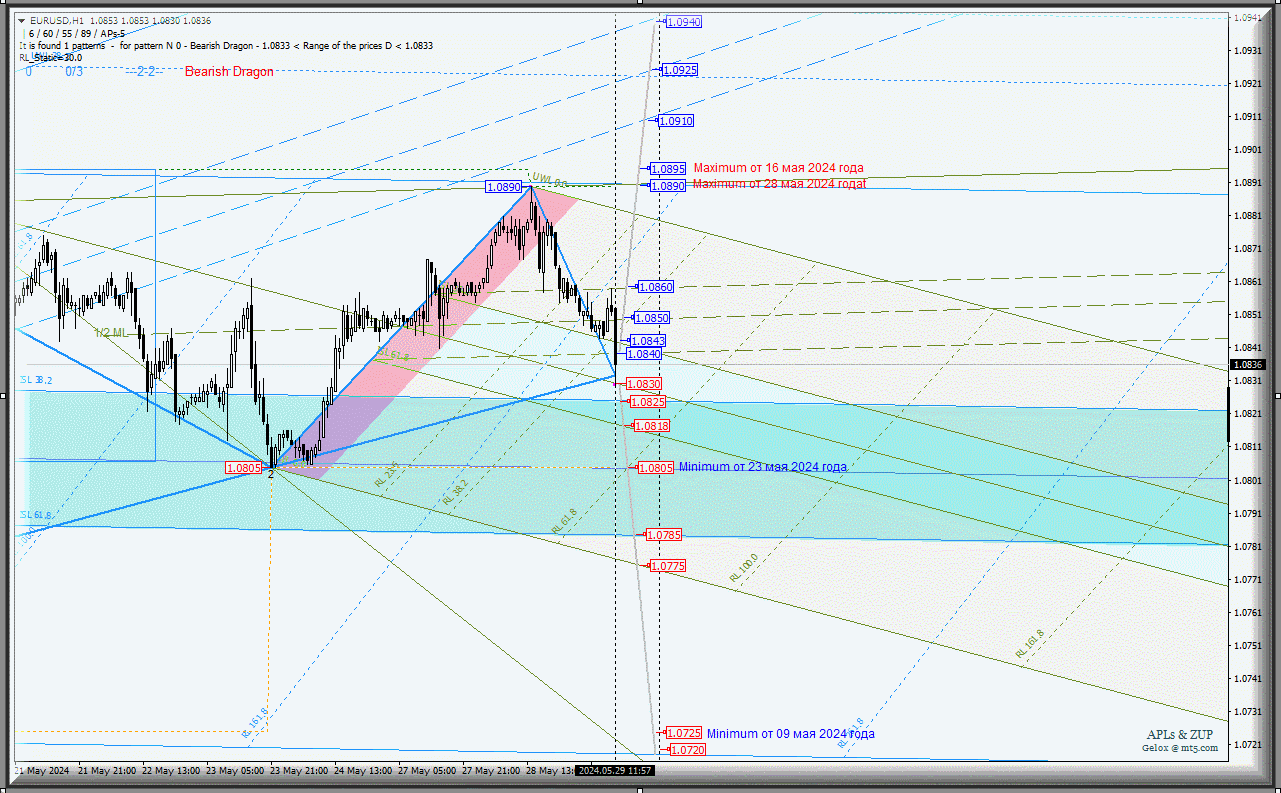Click the current price marker 1.0836
The width and height of the screenshot is (1281, 793).
(x=1249, y=365)
